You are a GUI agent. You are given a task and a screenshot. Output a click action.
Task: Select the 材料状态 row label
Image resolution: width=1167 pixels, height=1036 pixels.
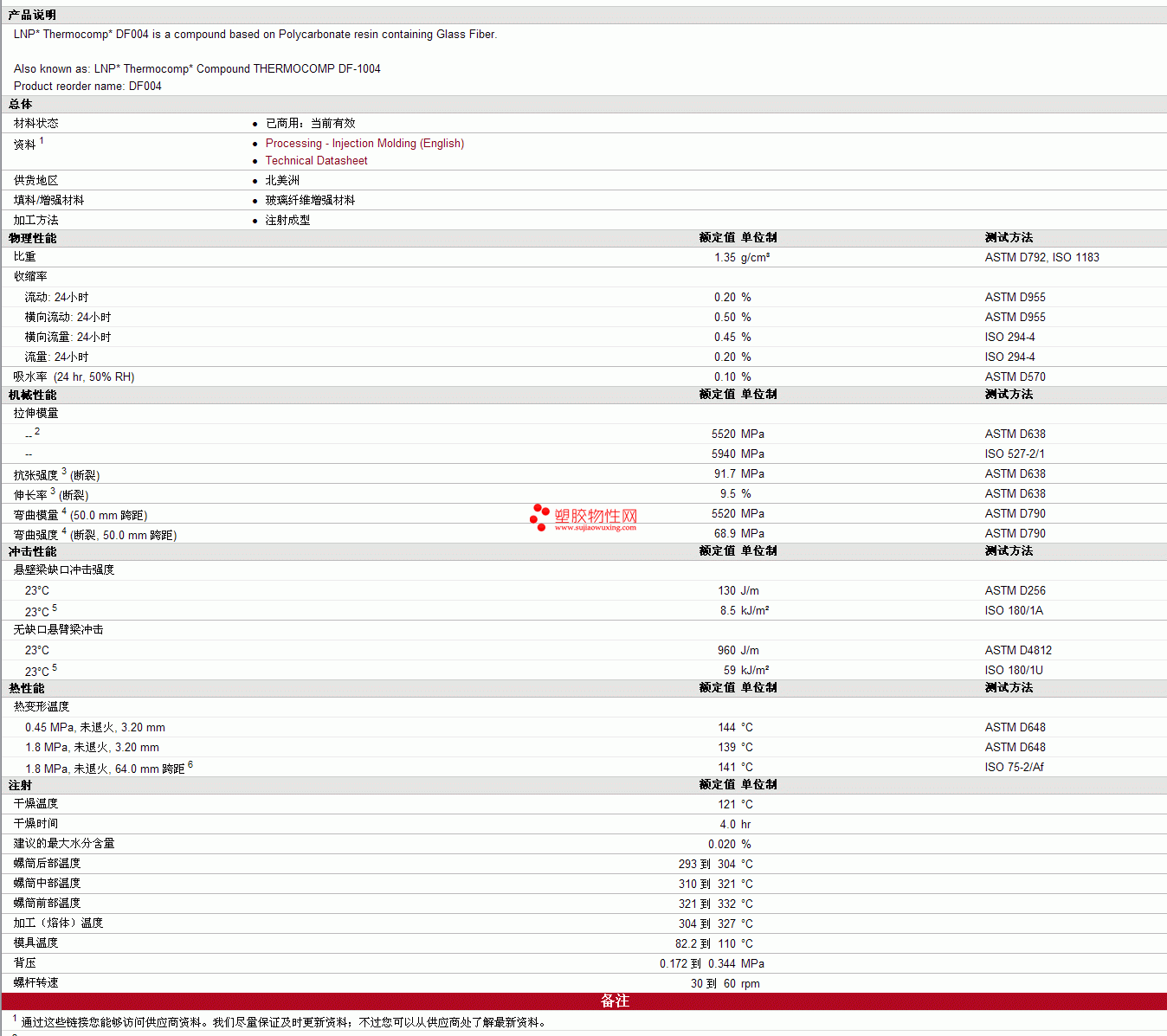pos(36,124)
